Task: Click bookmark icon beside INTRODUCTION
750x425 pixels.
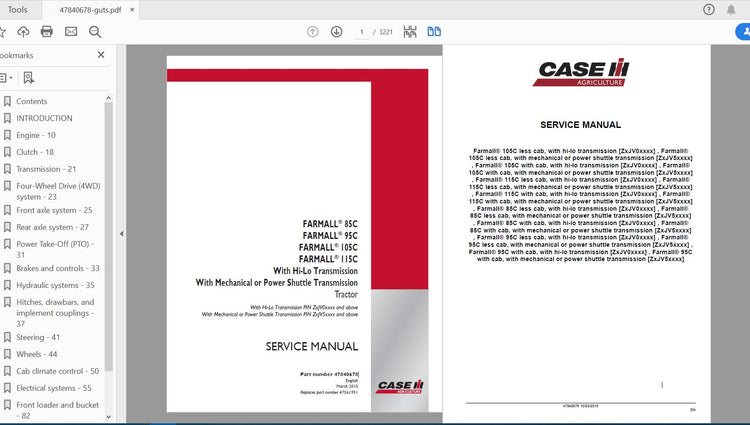Action: point(7,118)
